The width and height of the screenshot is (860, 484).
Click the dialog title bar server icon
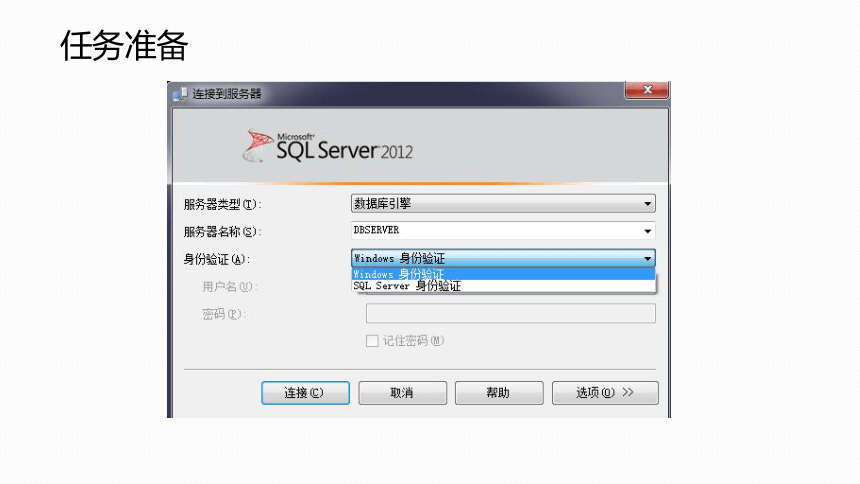click(x=180, y=94)
